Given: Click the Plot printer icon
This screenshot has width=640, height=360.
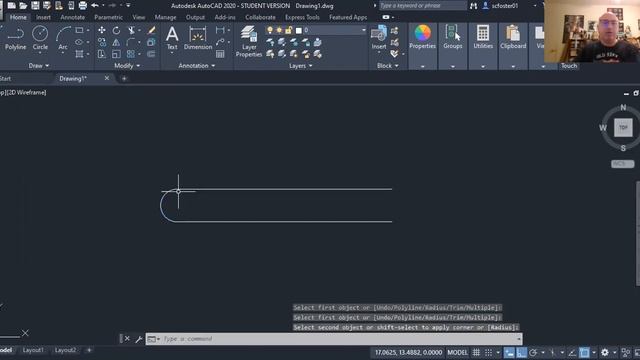Looking at the screenshot, I should pyautogui.click(x=83, y=6).
